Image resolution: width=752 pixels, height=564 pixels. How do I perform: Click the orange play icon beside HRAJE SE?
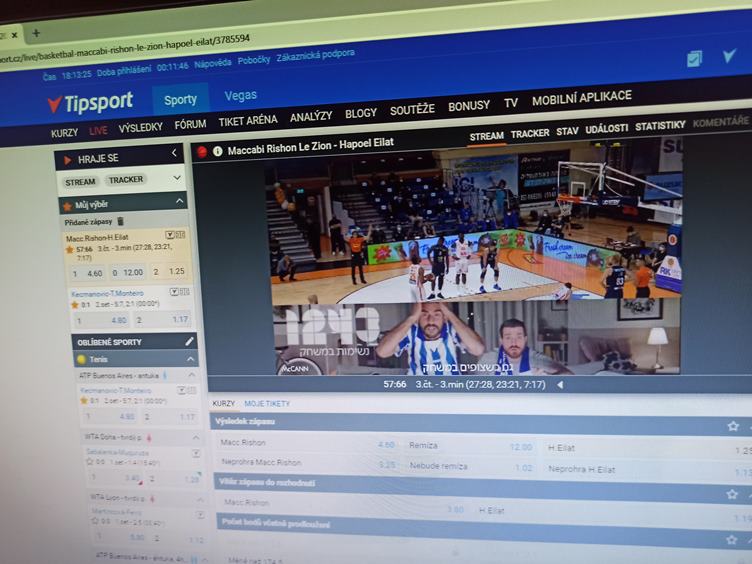68,160
